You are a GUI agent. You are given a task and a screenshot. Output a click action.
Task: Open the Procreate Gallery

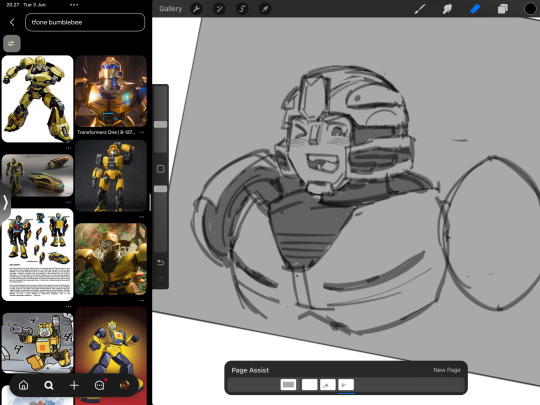tap(170, 9)
